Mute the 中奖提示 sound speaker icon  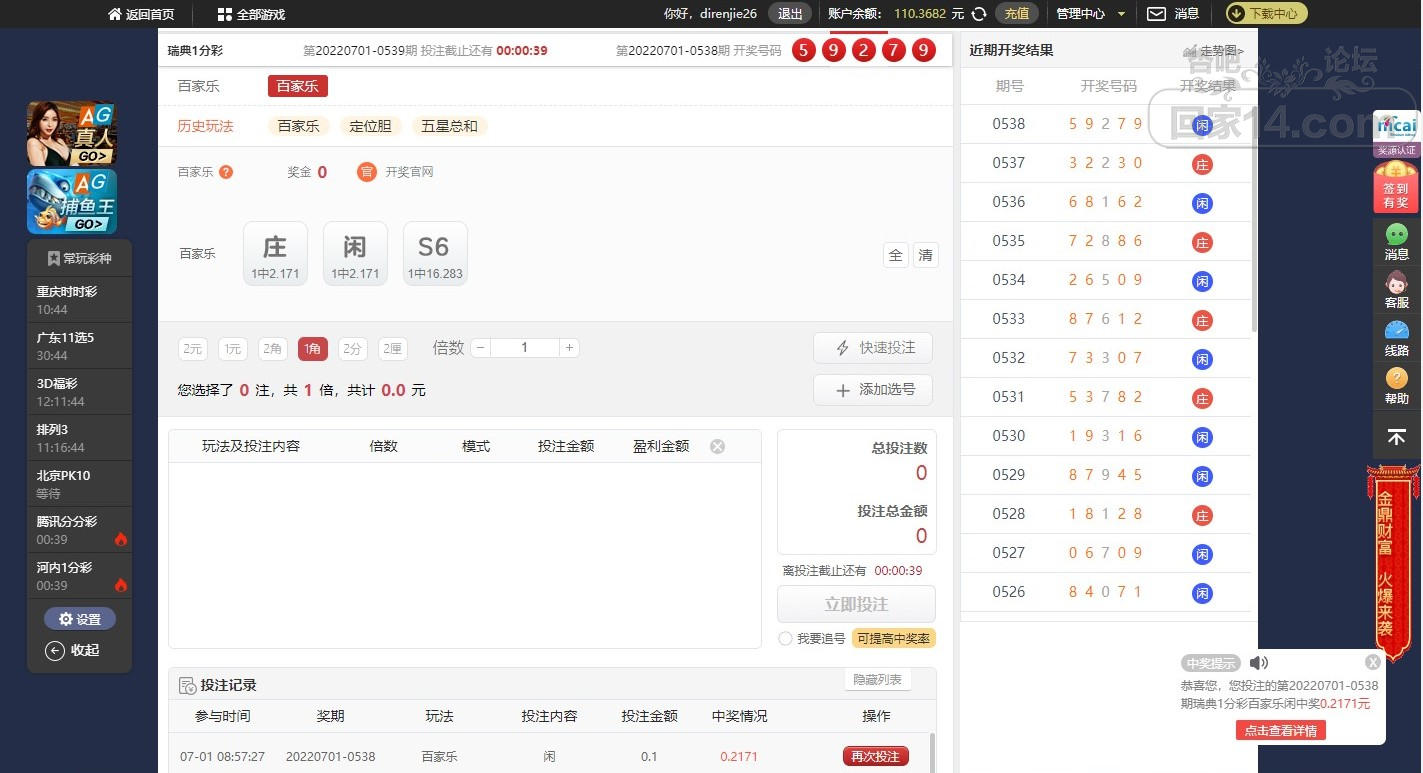[x=1259, y=663]
